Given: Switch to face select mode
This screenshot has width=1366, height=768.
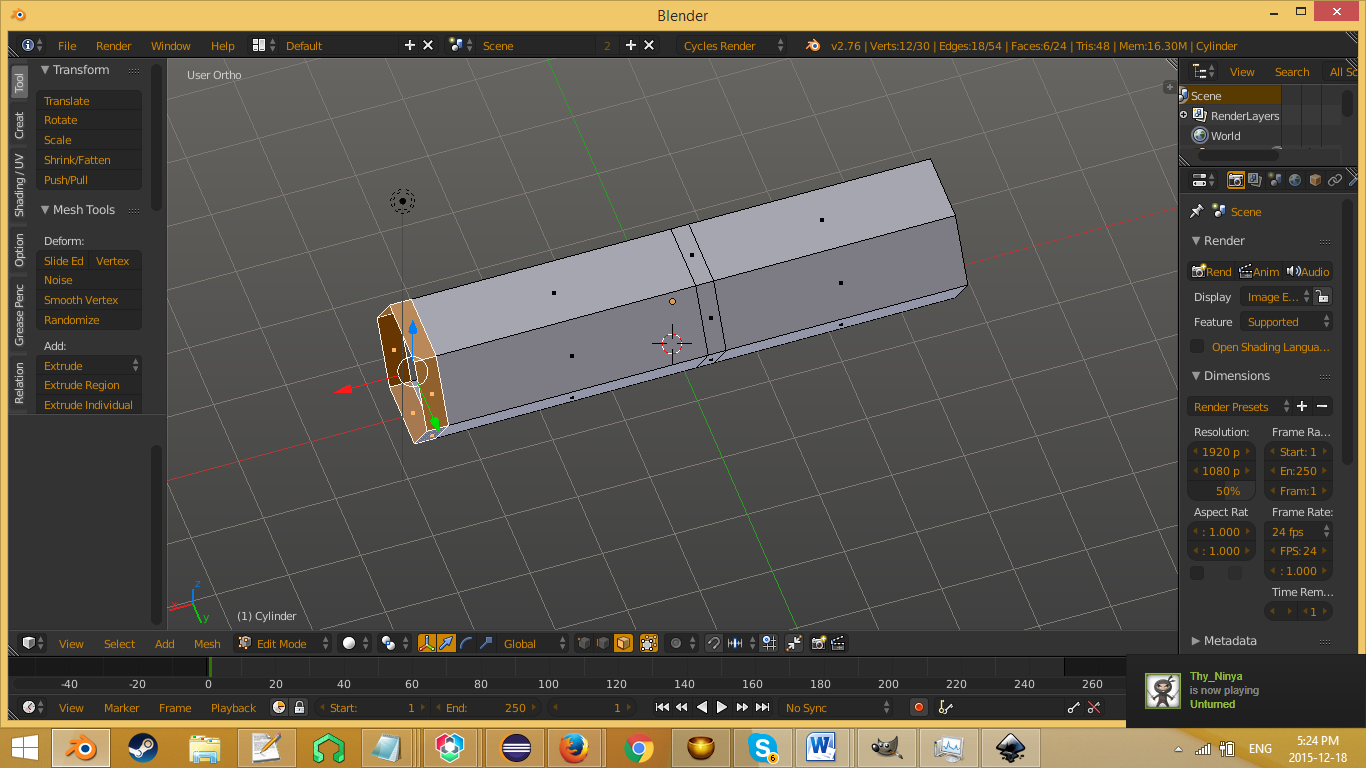Looking at the screenshot, I should coord(623,643).
